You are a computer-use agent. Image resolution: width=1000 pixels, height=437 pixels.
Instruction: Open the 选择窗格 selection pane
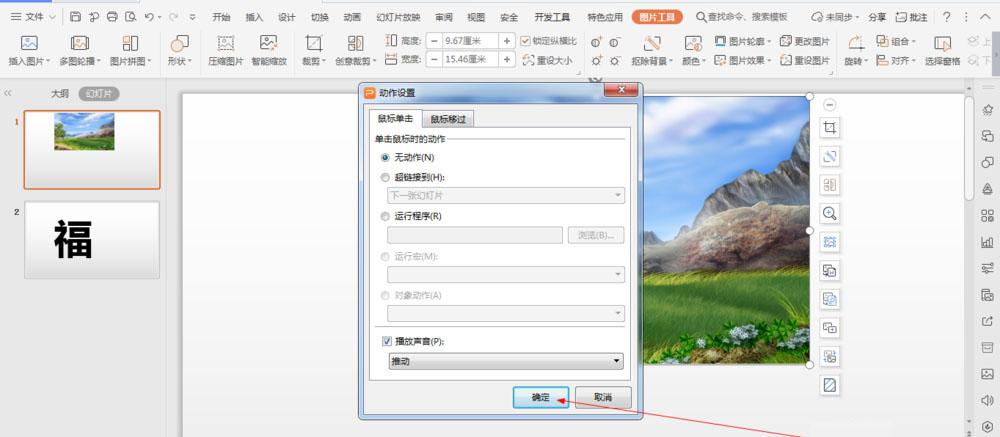click(x=942, y=43)
